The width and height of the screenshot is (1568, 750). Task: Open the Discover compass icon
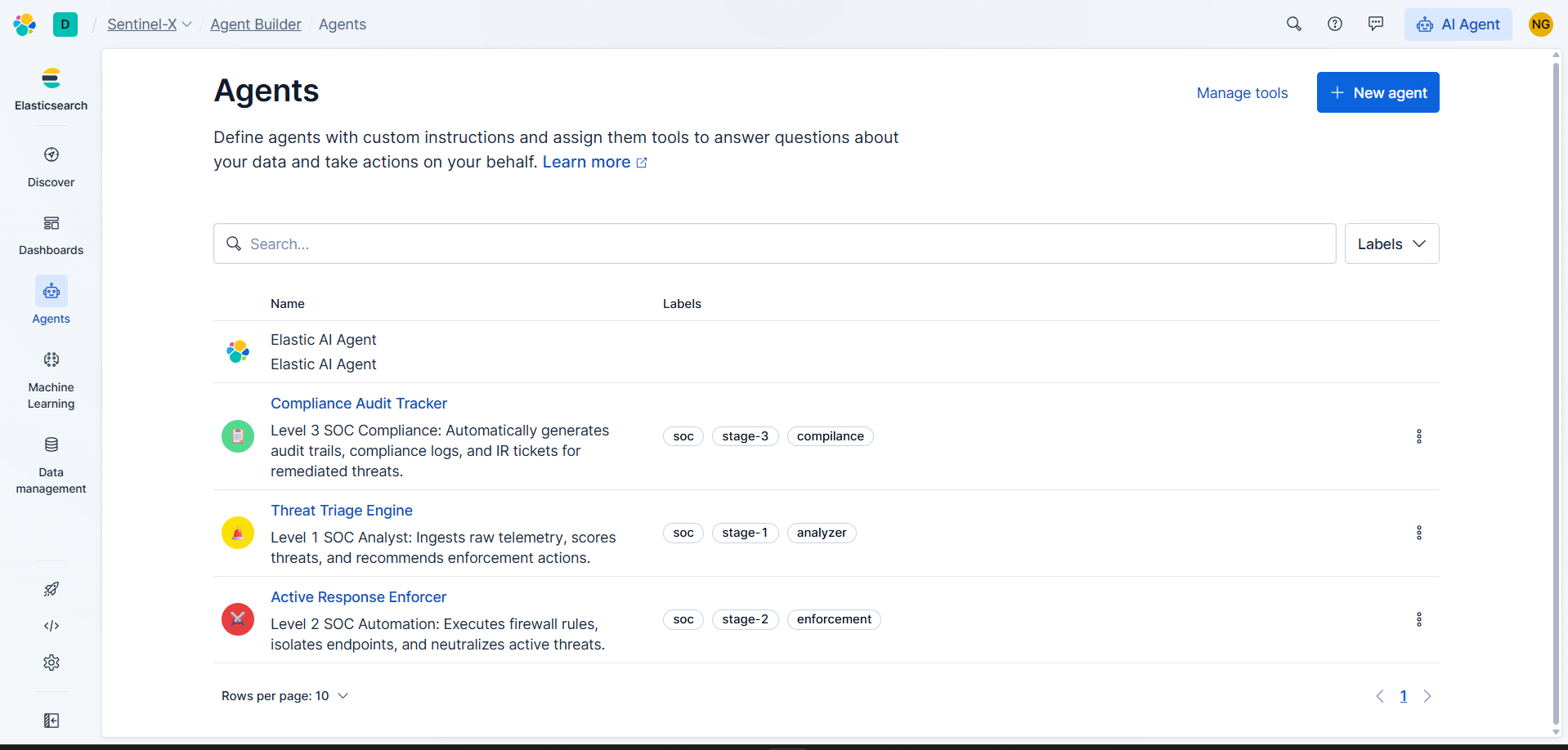pos(52,155)
